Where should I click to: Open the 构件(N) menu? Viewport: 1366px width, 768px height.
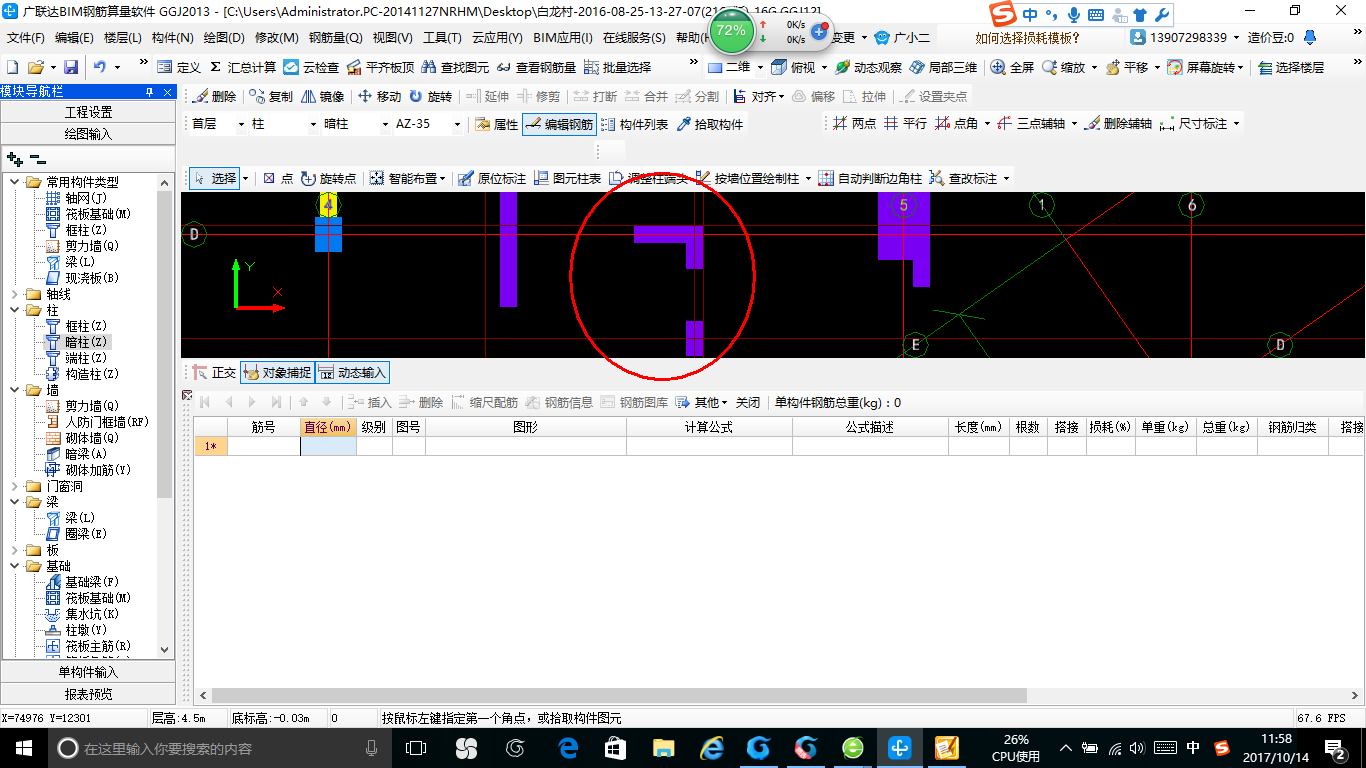172,38
